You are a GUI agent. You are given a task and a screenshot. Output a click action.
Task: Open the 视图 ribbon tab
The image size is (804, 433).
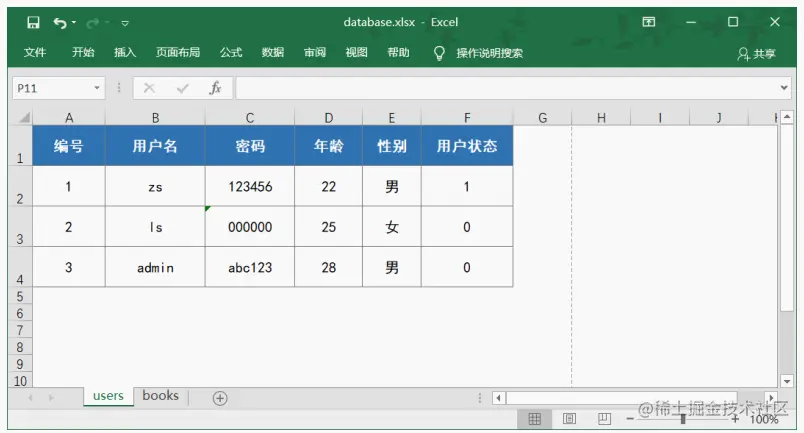pyautogui.click(x=356, y=52)
